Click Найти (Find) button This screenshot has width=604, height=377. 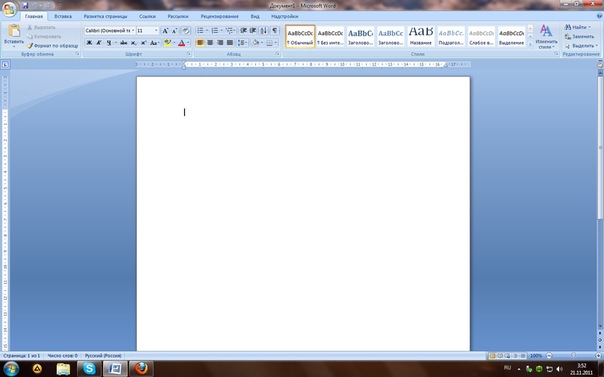pos(577,27)
